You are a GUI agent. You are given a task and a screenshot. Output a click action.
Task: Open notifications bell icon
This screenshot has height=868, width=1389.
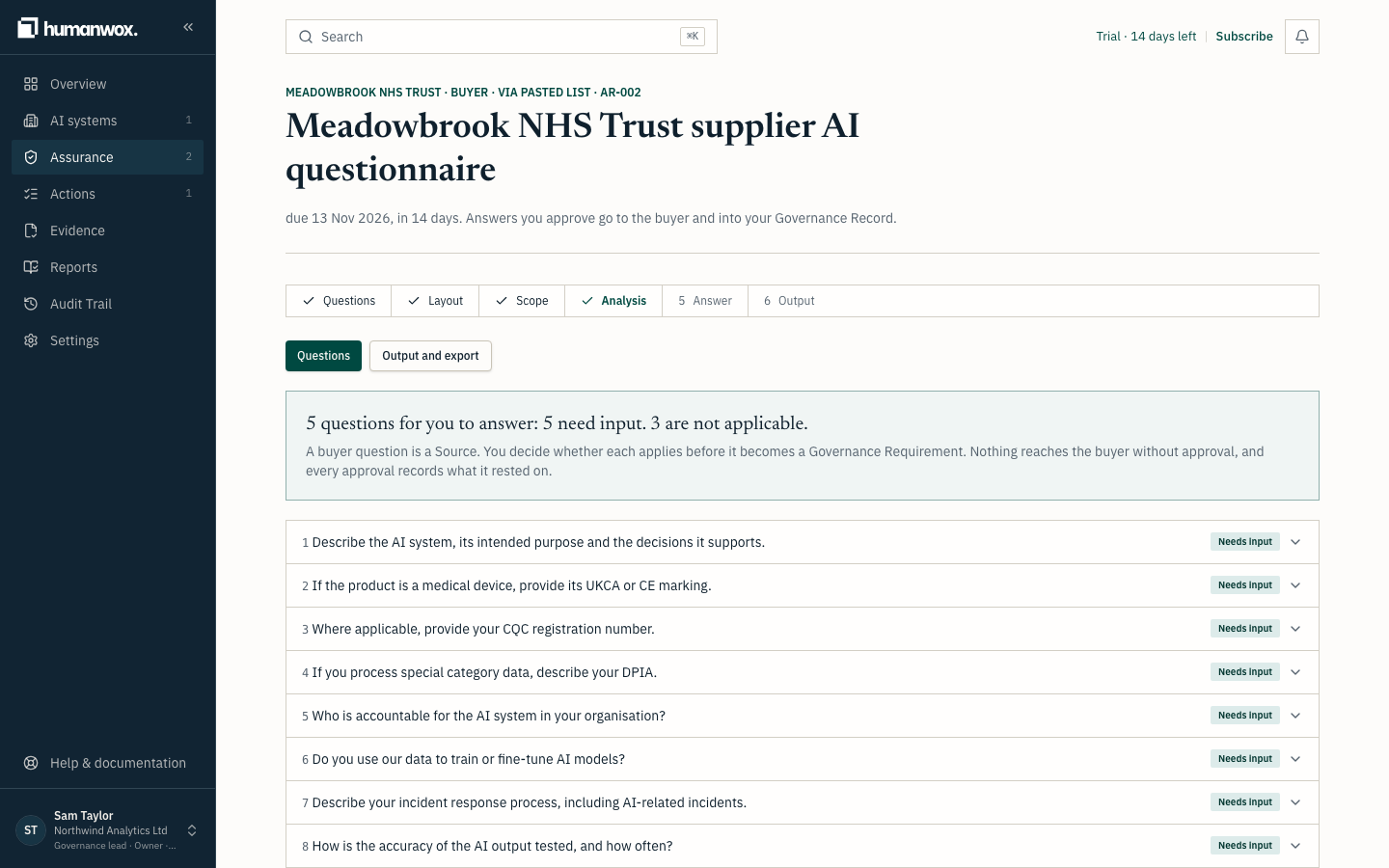coord(1301,37)
